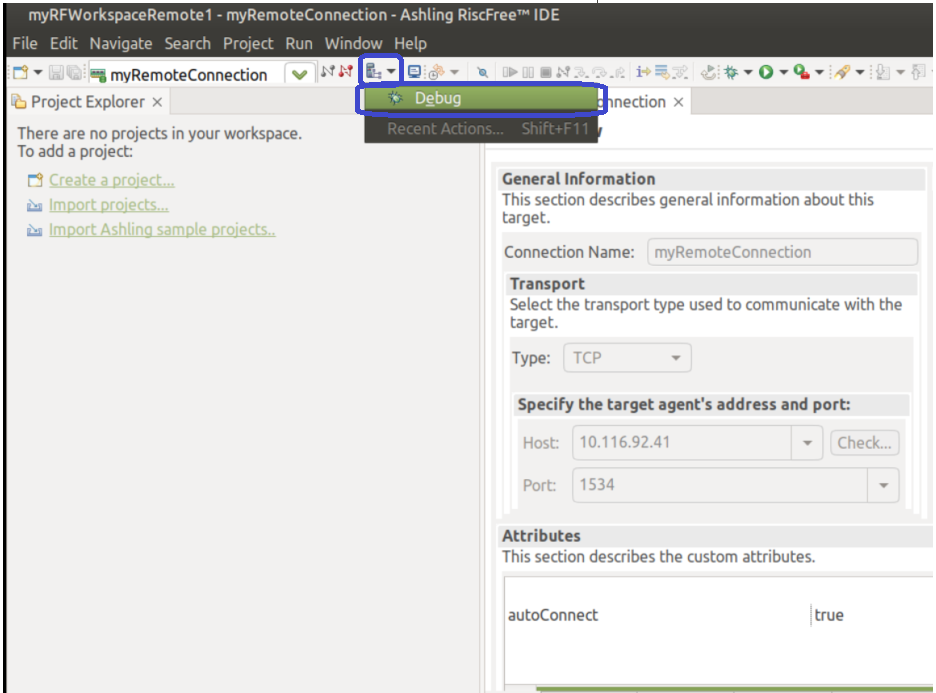This screenshot has height=693, width=936.
Task: Click the green Run play icon
Action: coord(766,72)
